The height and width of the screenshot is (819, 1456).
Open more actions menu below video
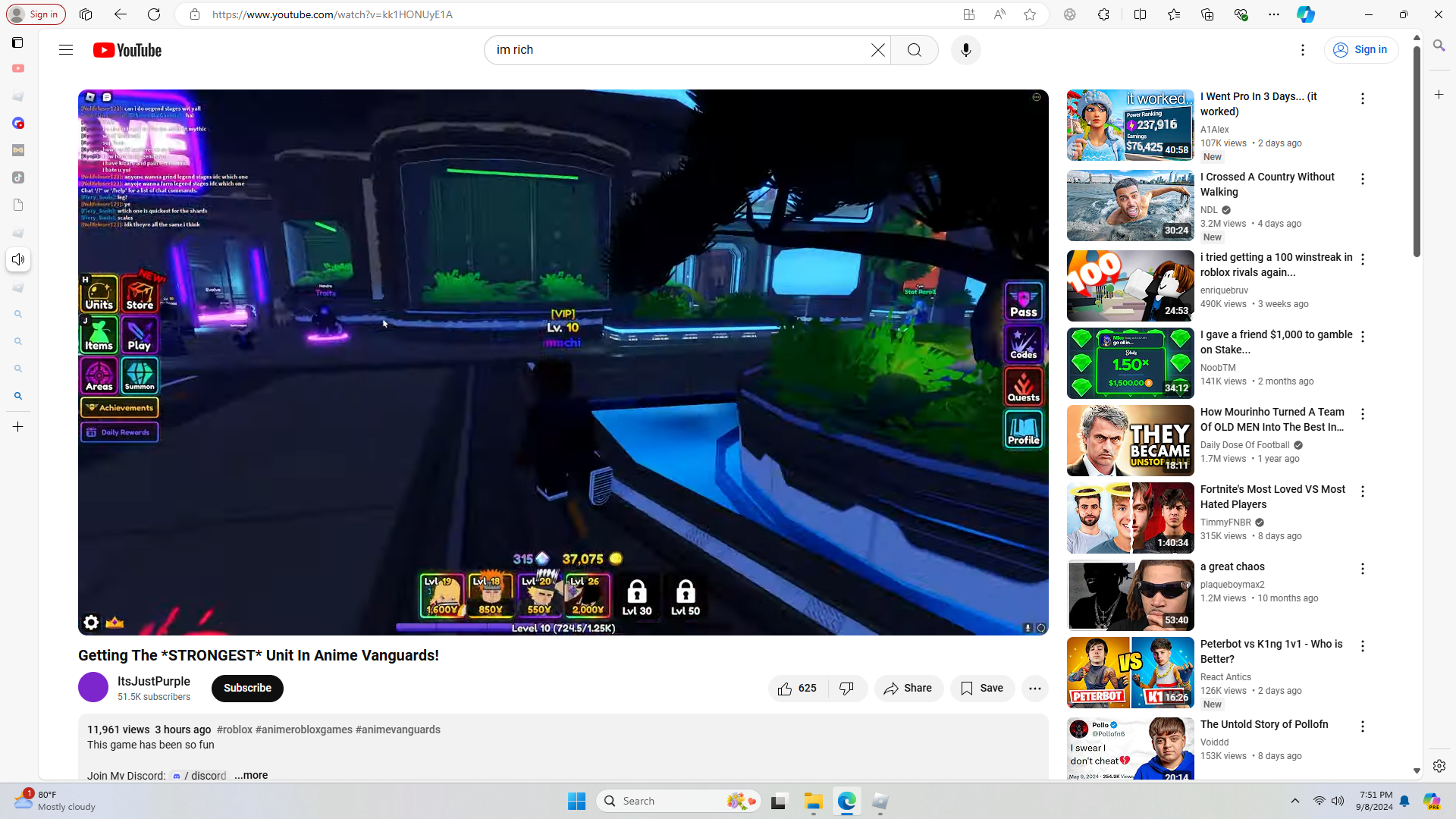point(1034,689)
